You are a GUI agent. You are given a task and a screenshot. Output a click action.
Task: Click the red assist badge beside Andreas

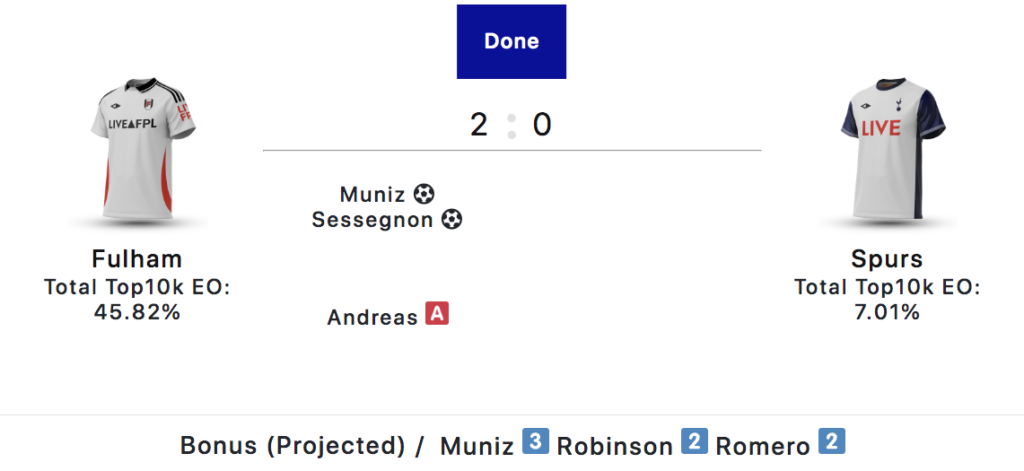coord(437,314)
